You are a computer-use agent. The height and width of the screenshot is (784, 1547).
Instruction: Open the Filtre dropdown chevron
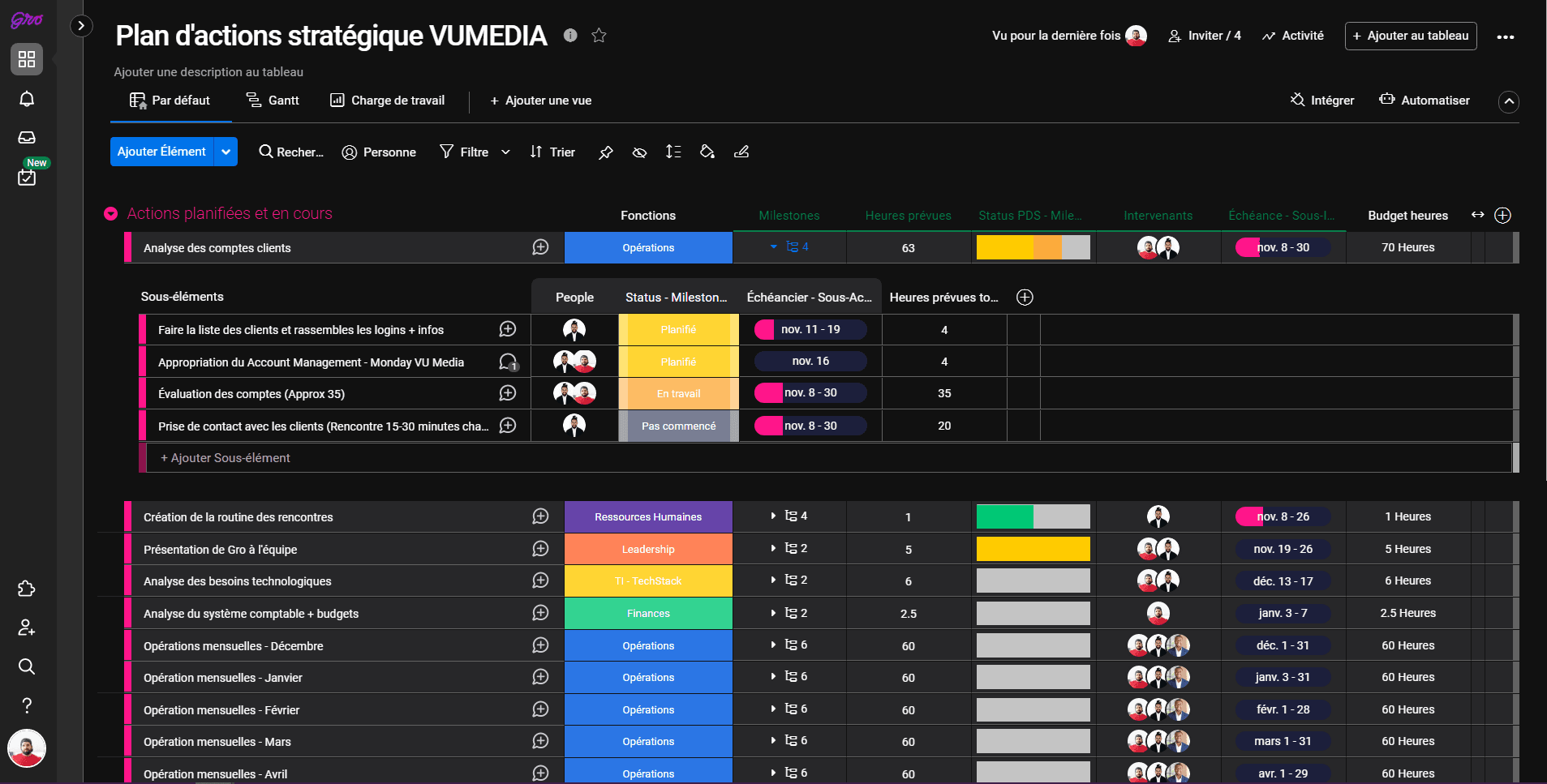click(505, 152)
